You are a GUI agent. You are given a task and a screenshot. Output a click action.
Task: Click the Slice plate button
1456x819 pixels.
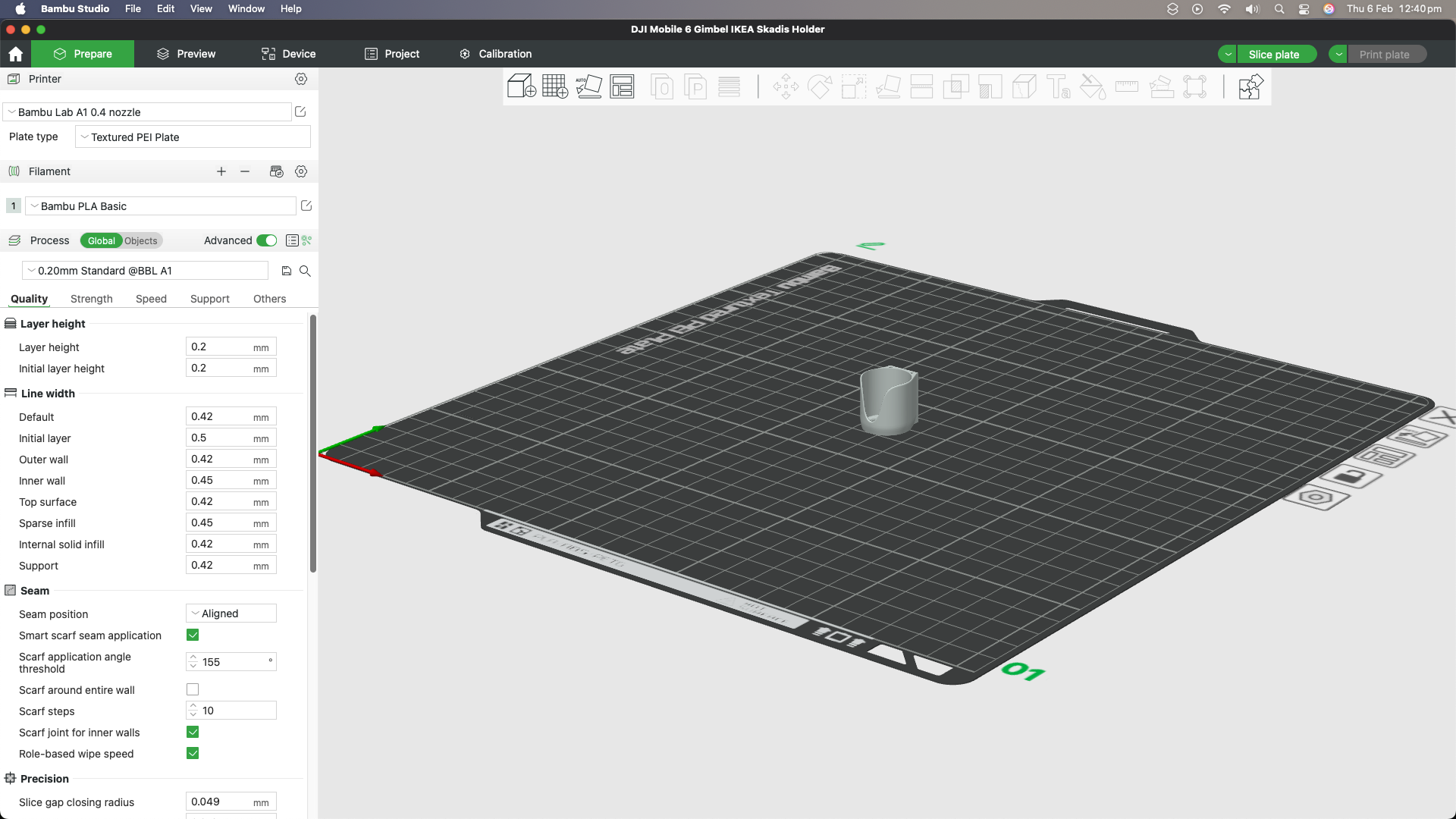click(x=1276, y=55)
